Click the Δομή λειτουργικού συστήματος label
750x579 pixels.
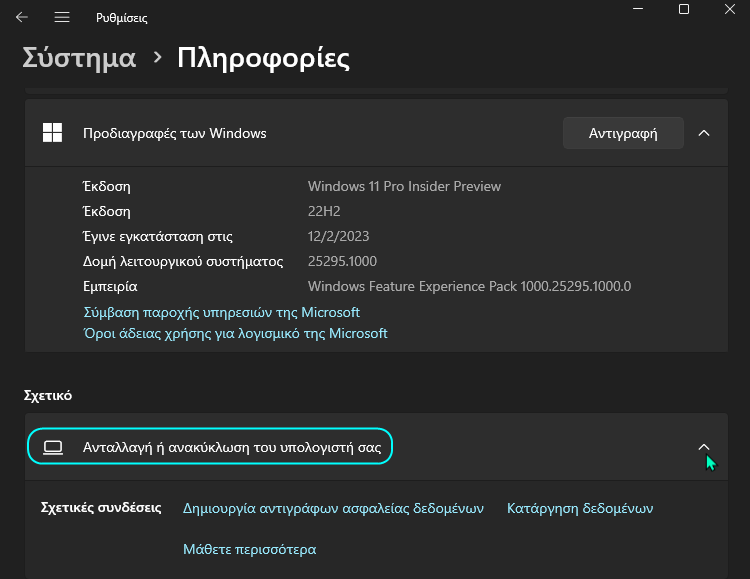(x=183, y=261)
